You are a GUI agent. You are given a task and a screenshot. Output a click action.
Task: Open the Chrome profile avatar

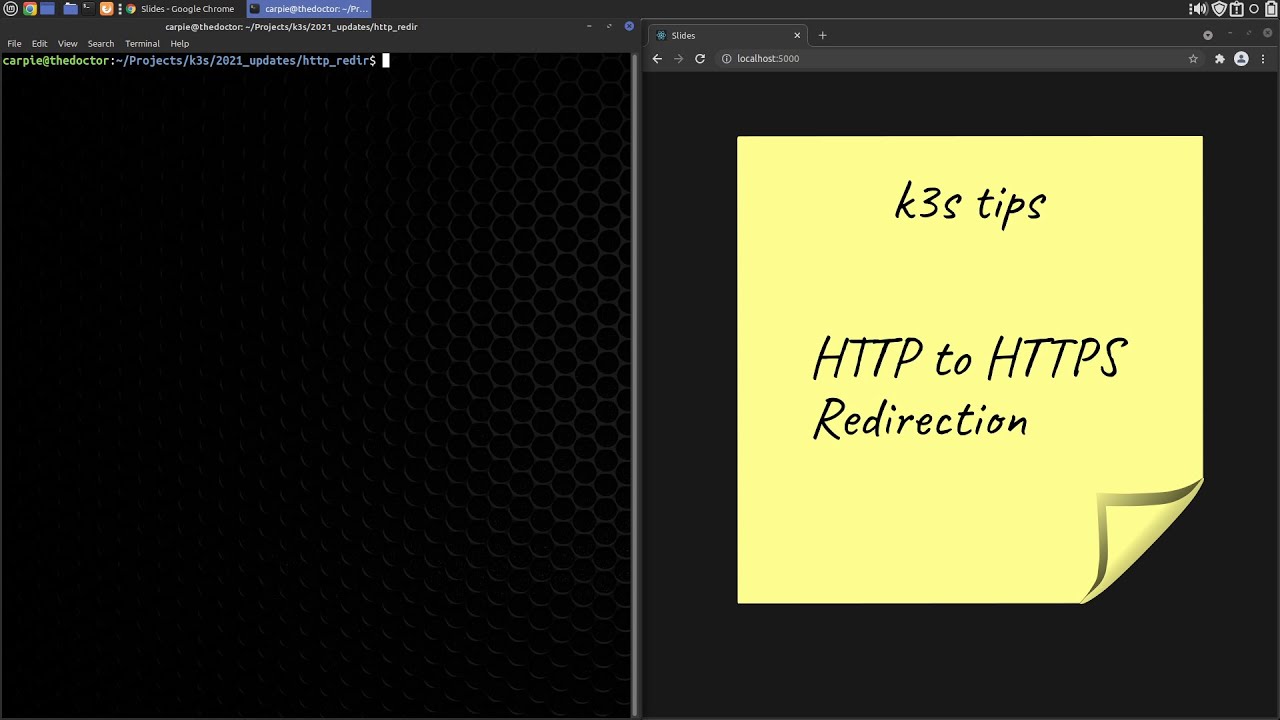(x=1241, y=59)
